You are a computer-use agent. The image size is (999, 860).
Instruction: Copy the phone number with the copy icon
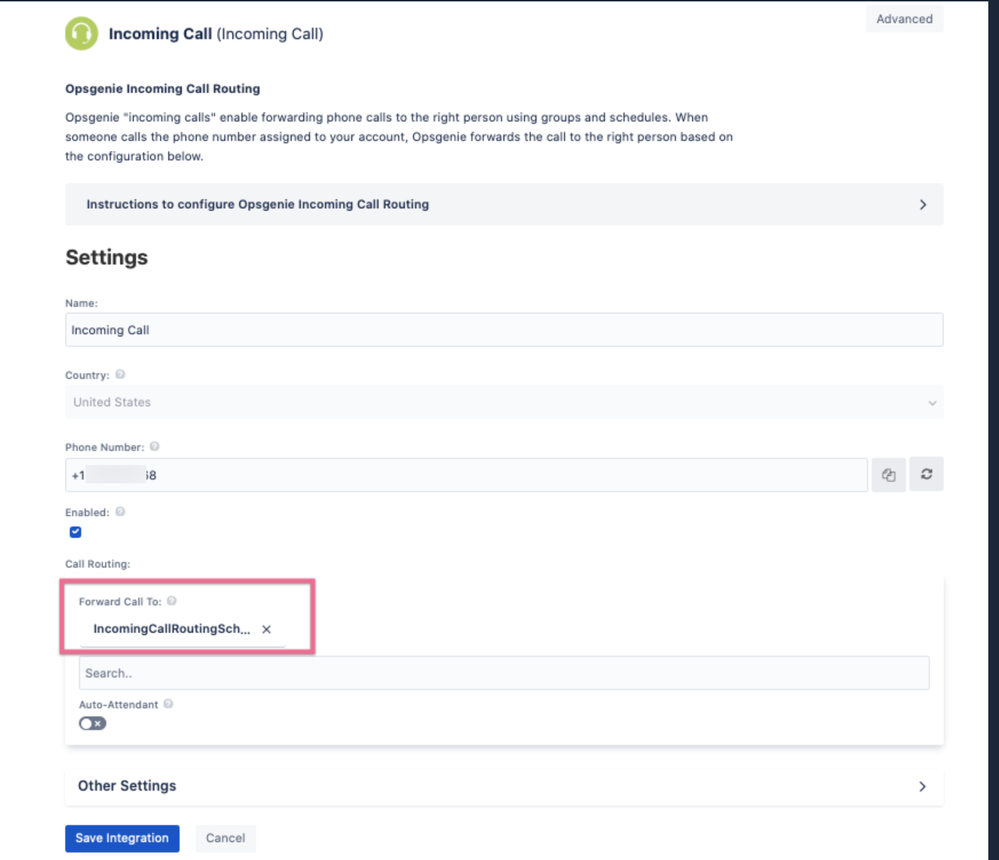pos(889,475)
